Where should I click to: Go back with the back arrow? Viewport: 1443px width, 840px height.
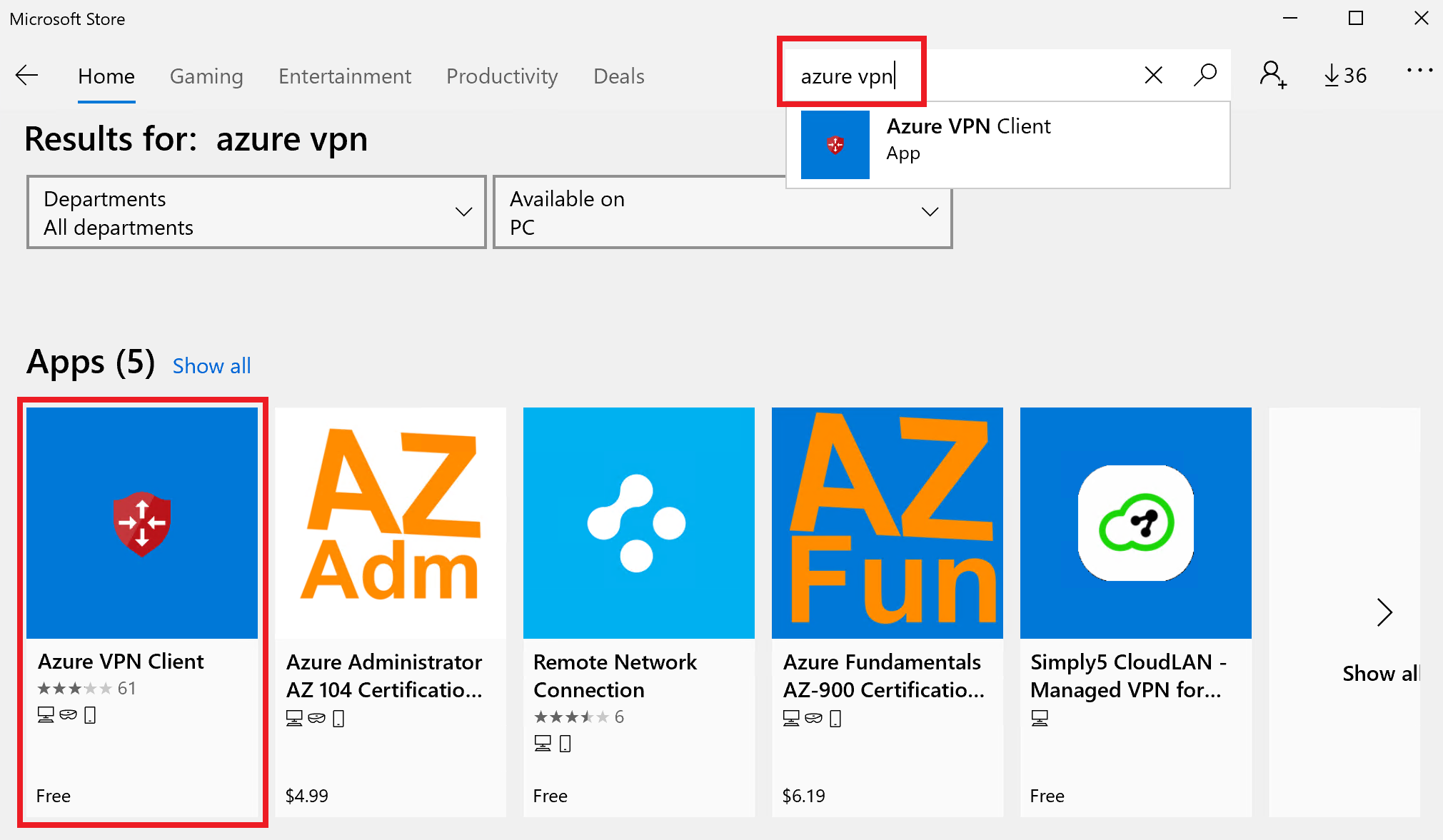[26, 76]
